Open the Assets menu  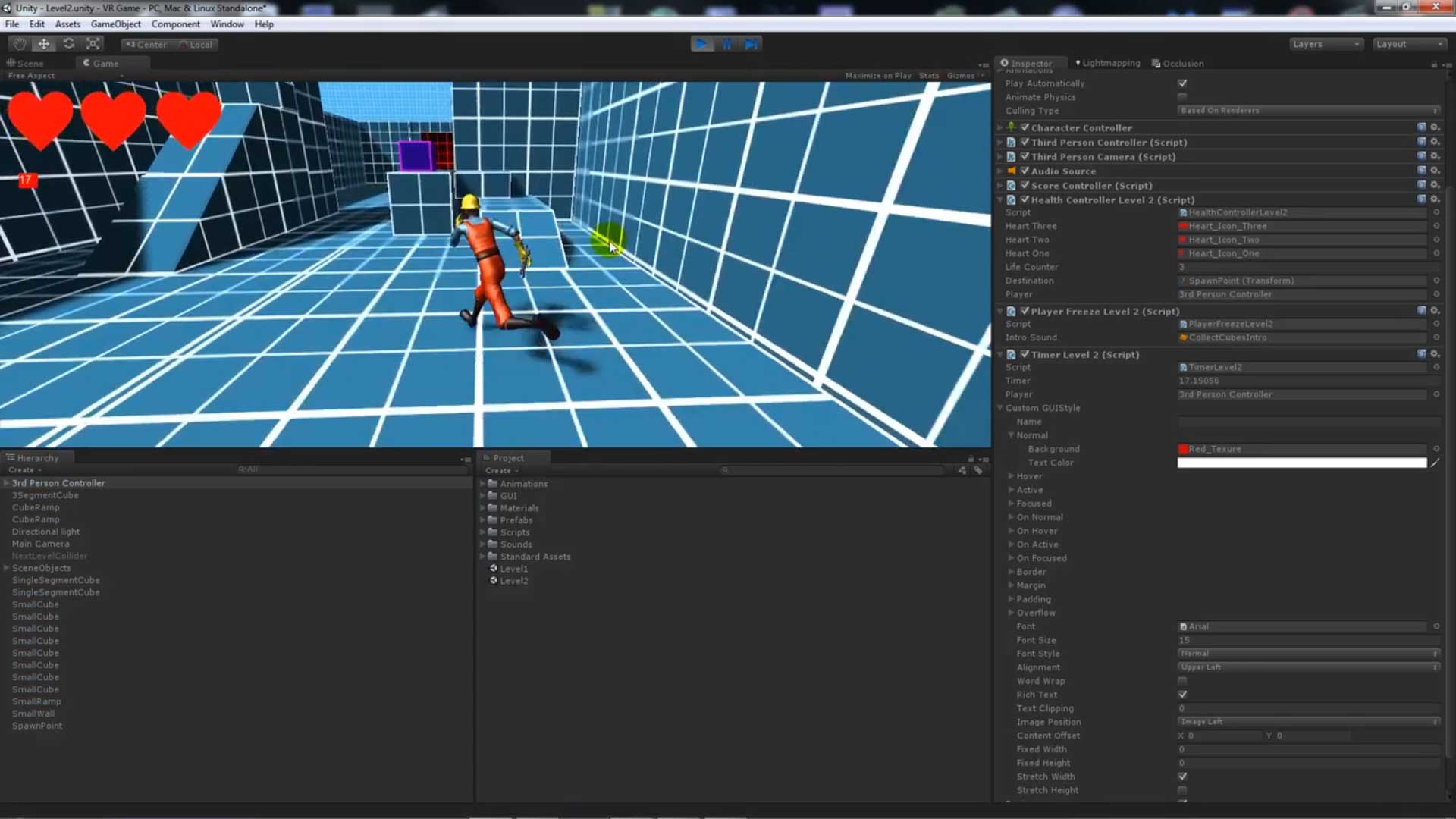point(67,24)
